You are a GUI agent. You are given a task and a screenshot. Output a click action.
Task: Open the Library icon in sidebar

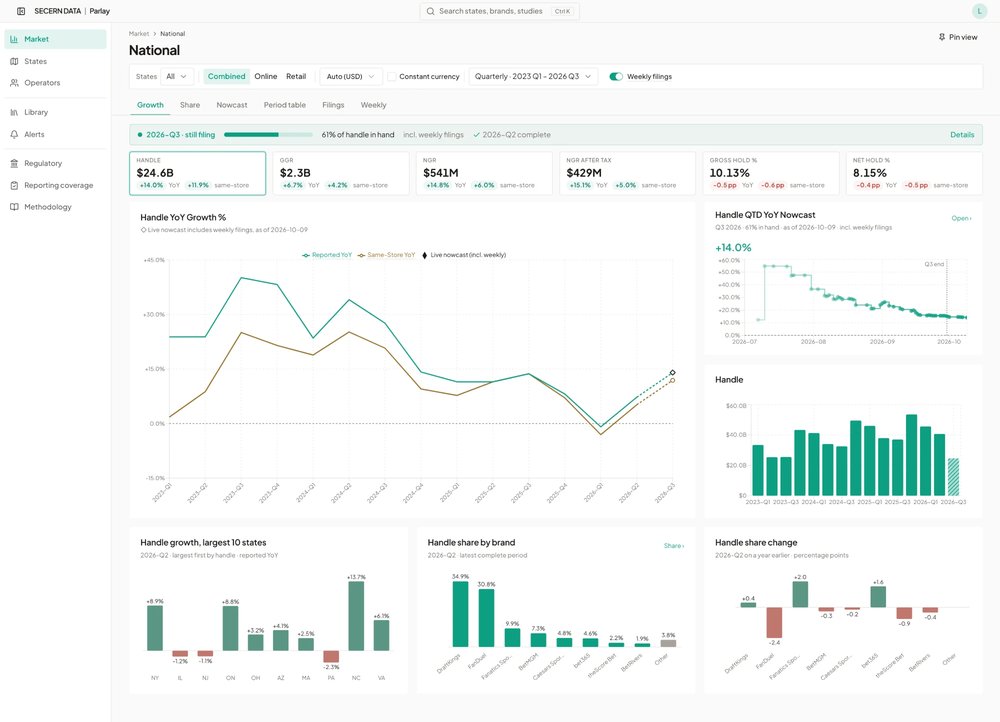click(x=14, y=112)
